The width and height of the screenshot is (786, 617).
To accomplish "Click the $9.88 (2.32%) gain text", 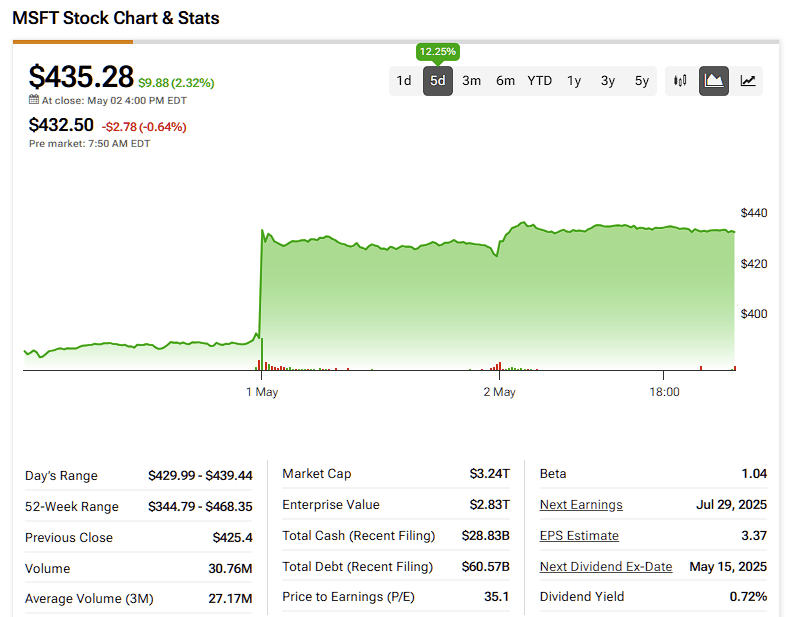I will click(176, 83).
